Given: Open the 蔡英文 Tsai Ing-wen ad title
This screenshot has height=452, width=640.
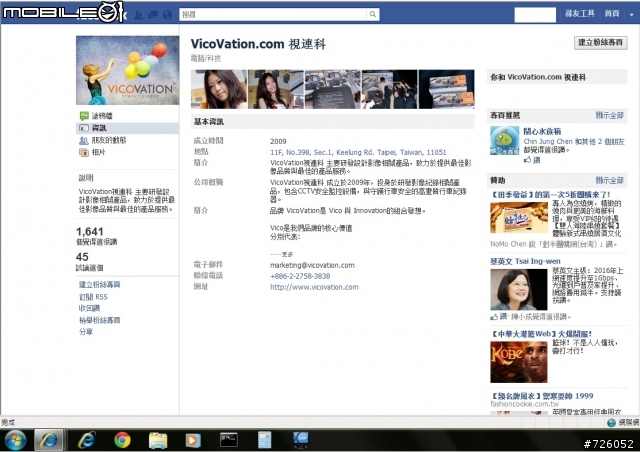Looking at the screenshot, I should pos(525,261).
